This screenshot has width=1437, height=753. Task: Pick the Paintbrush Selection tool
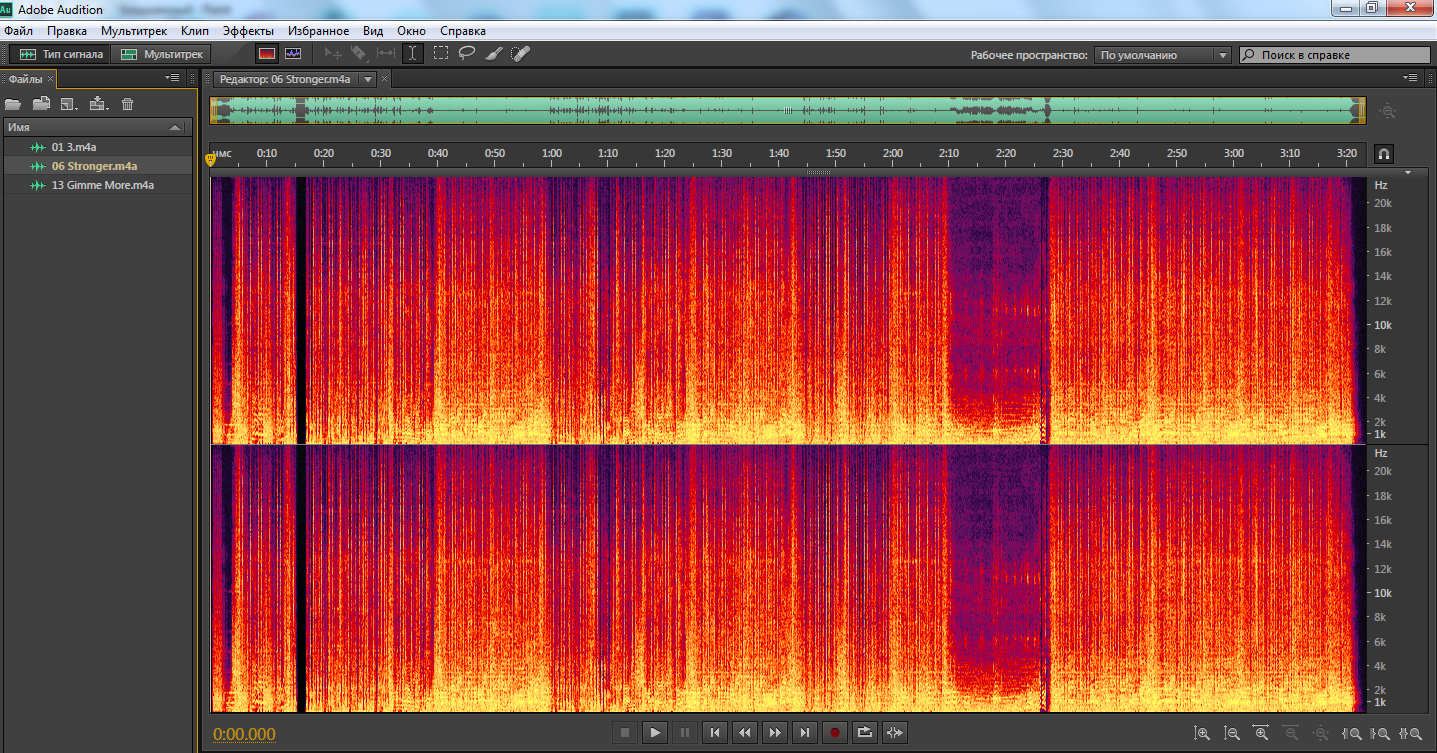494,54
